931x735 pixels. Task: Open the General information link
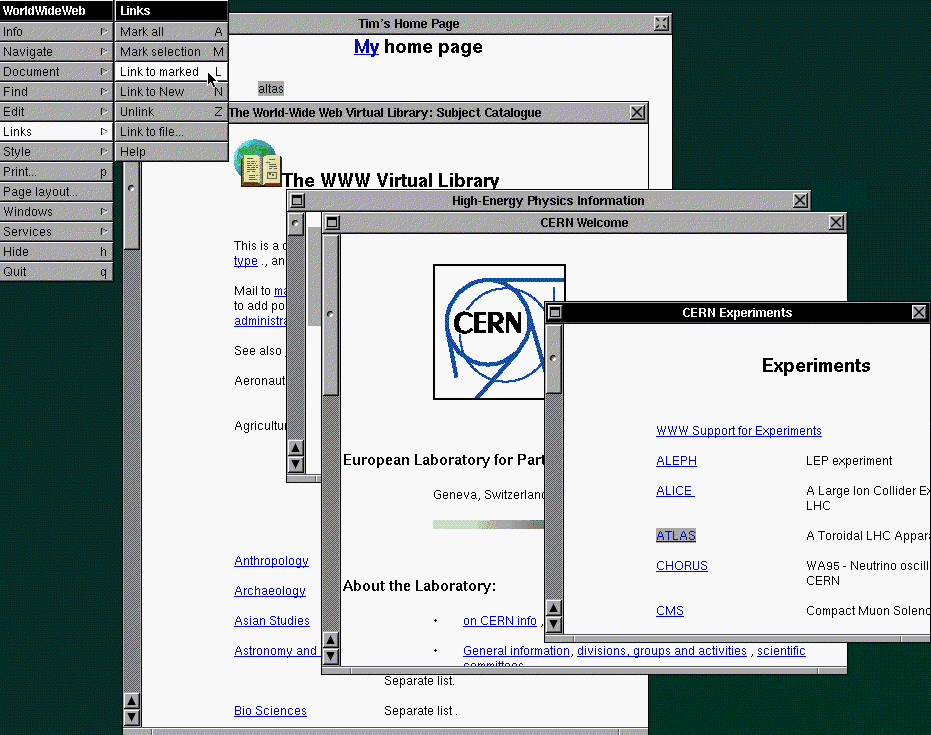pos(517,651)
